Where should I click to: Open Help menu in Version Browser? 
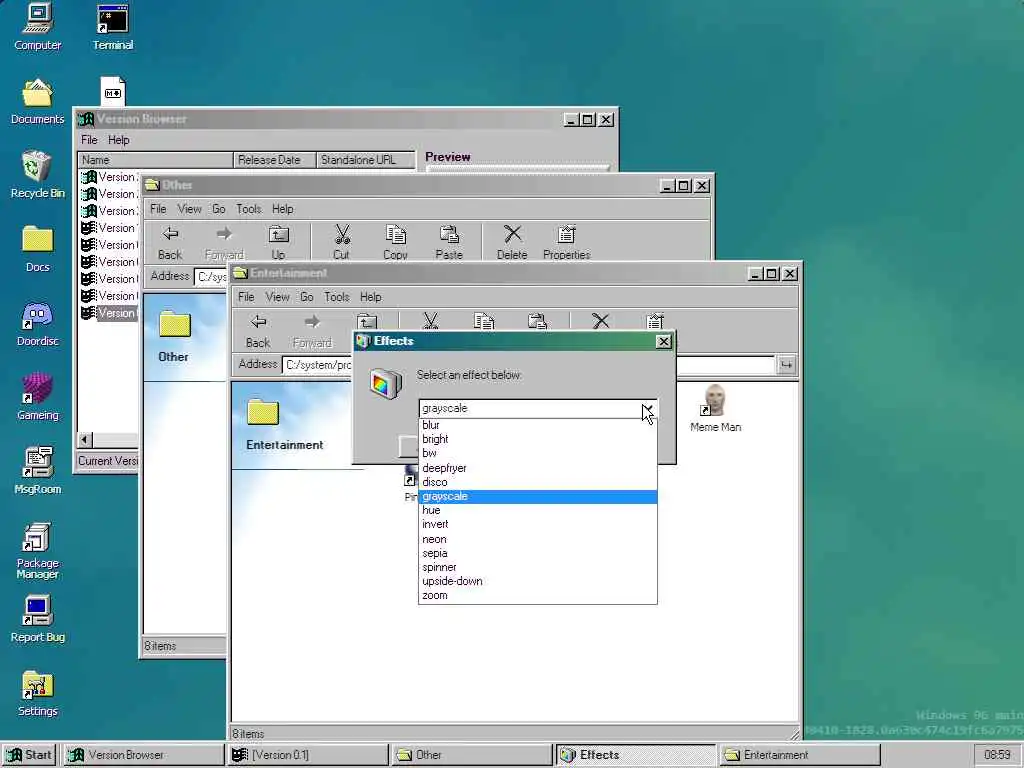coord(118,140)
